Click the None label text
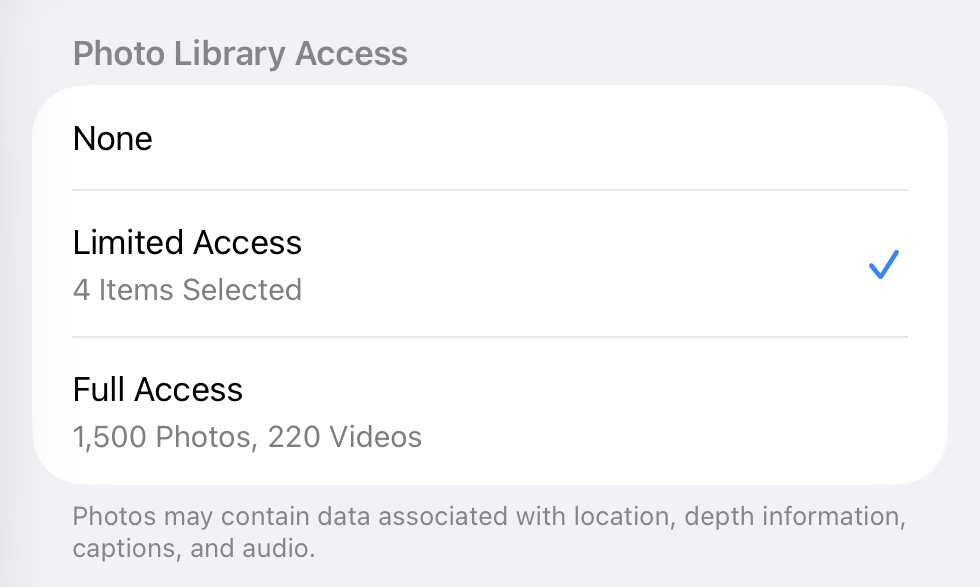The image size is (980, 587). pos(113,139)
